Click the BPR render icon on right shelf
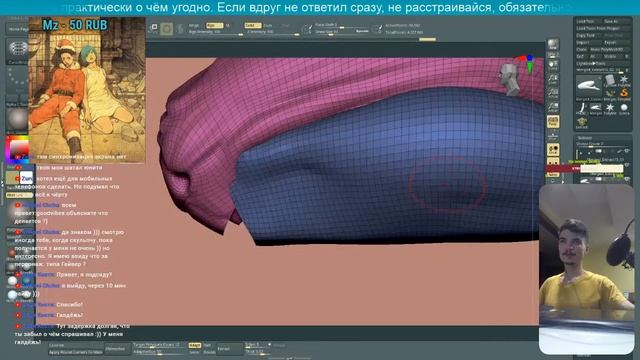Image resolution: width=640 pixels, height=360 pixels. pyautogui.click(x=553, y=43)
